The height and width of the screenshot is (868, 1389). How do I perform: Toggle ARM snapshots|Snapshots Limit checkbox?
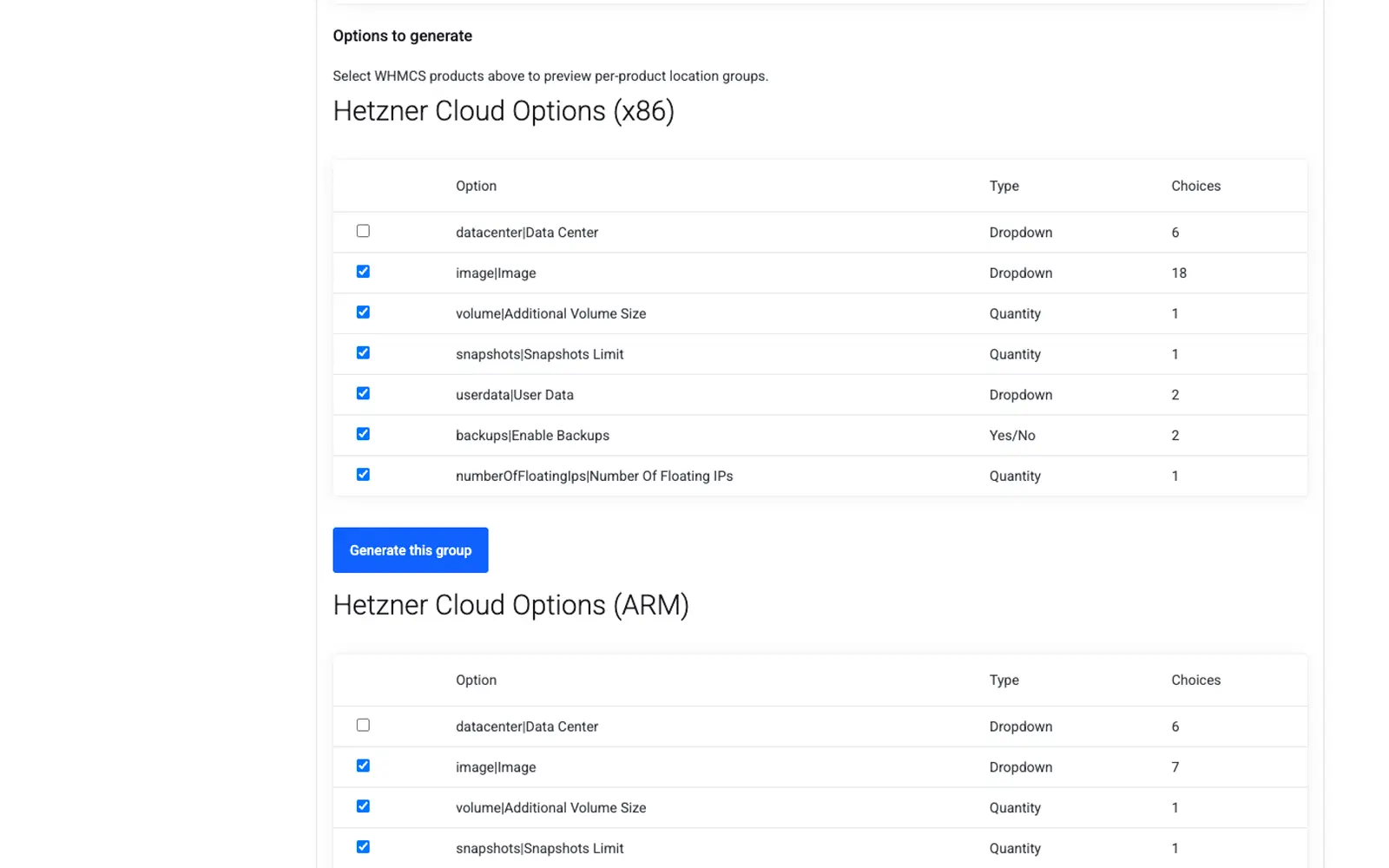(x=363, y=847)
